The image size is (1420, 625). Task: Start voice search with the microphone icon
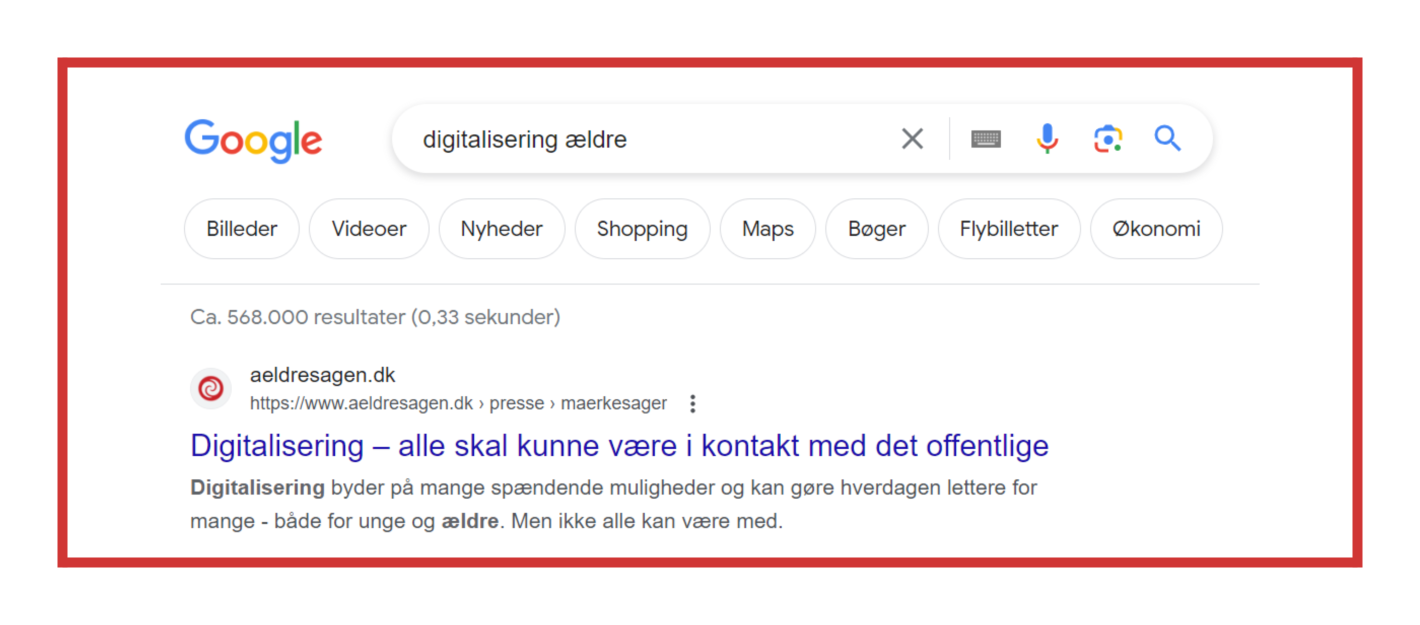(x=1047, y=139)
